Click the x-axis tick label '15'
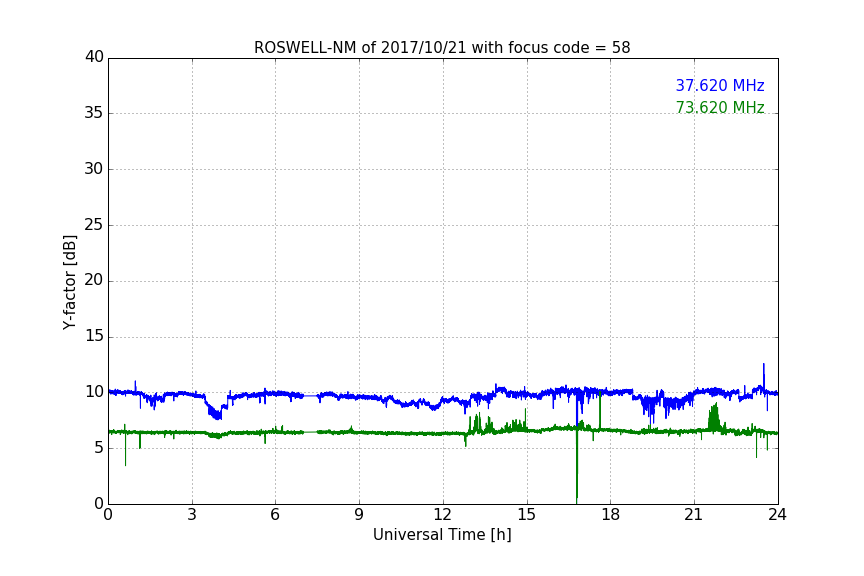The width and height of the screenshot is (864, 576). (527, 515)
